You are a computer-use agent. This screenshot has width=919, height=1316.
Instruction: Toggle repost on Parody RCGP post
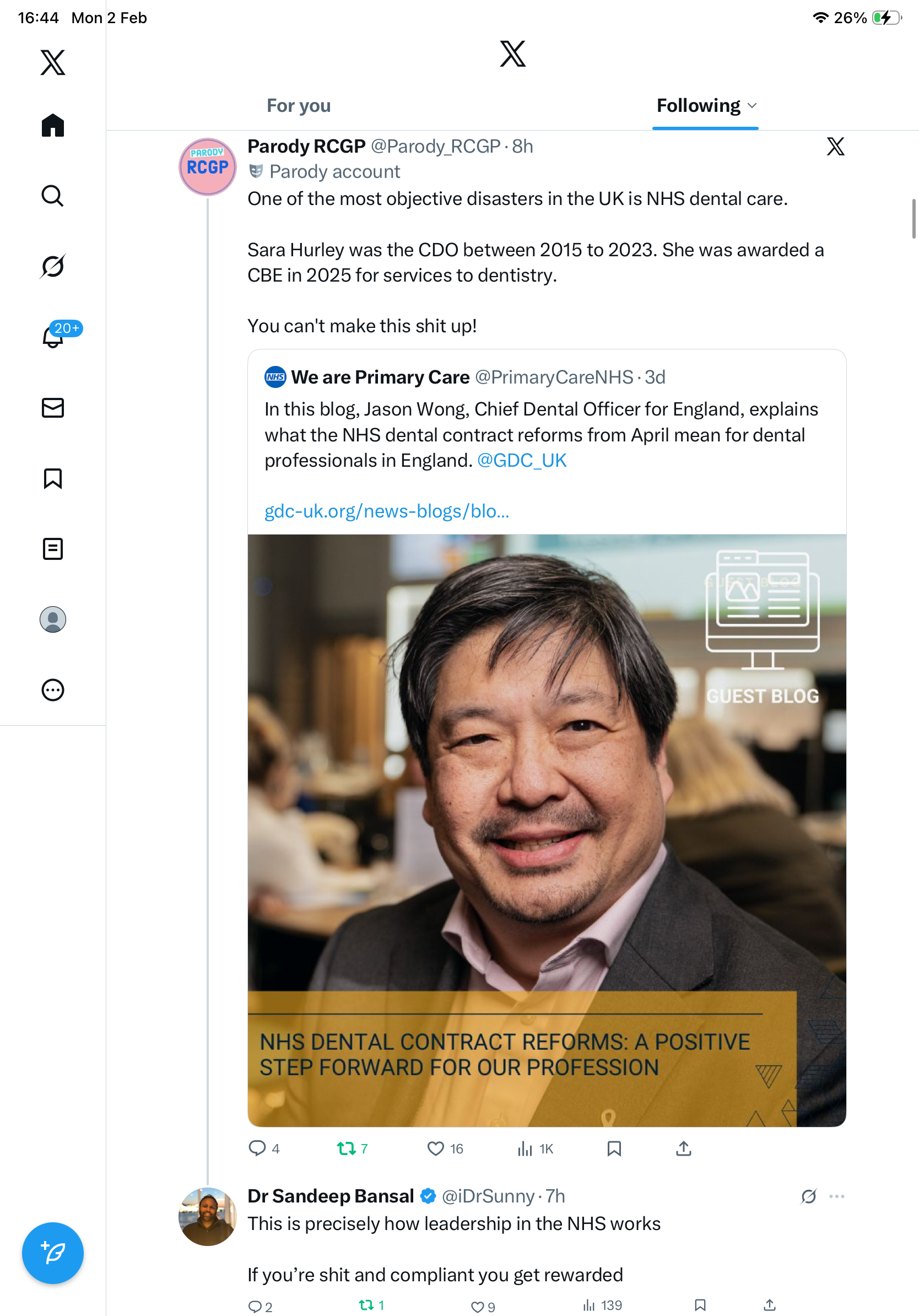[346, 1148]
